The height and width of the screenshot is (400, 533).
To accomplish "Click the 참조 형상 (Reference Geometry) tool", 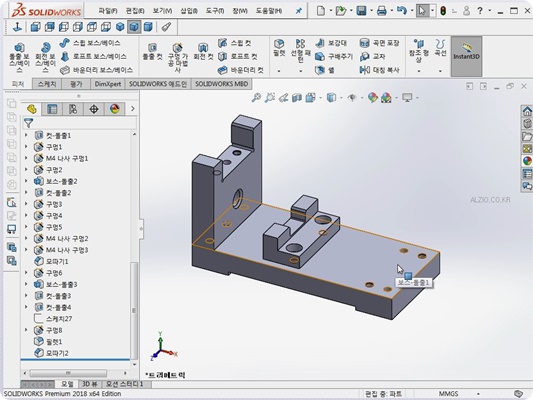I will (419, 51).
